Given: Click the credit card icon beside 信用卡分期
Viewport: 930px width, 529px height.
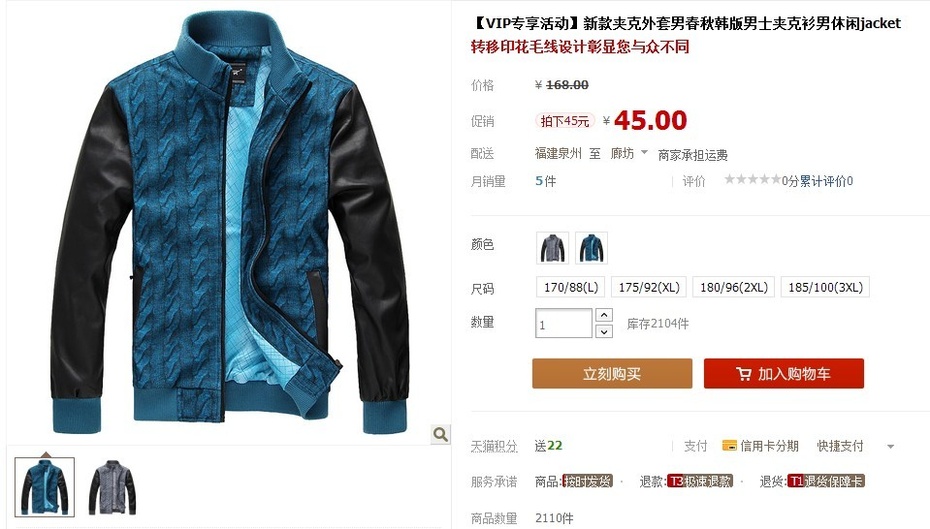Looking at the screenshot, I should (729, 445).
